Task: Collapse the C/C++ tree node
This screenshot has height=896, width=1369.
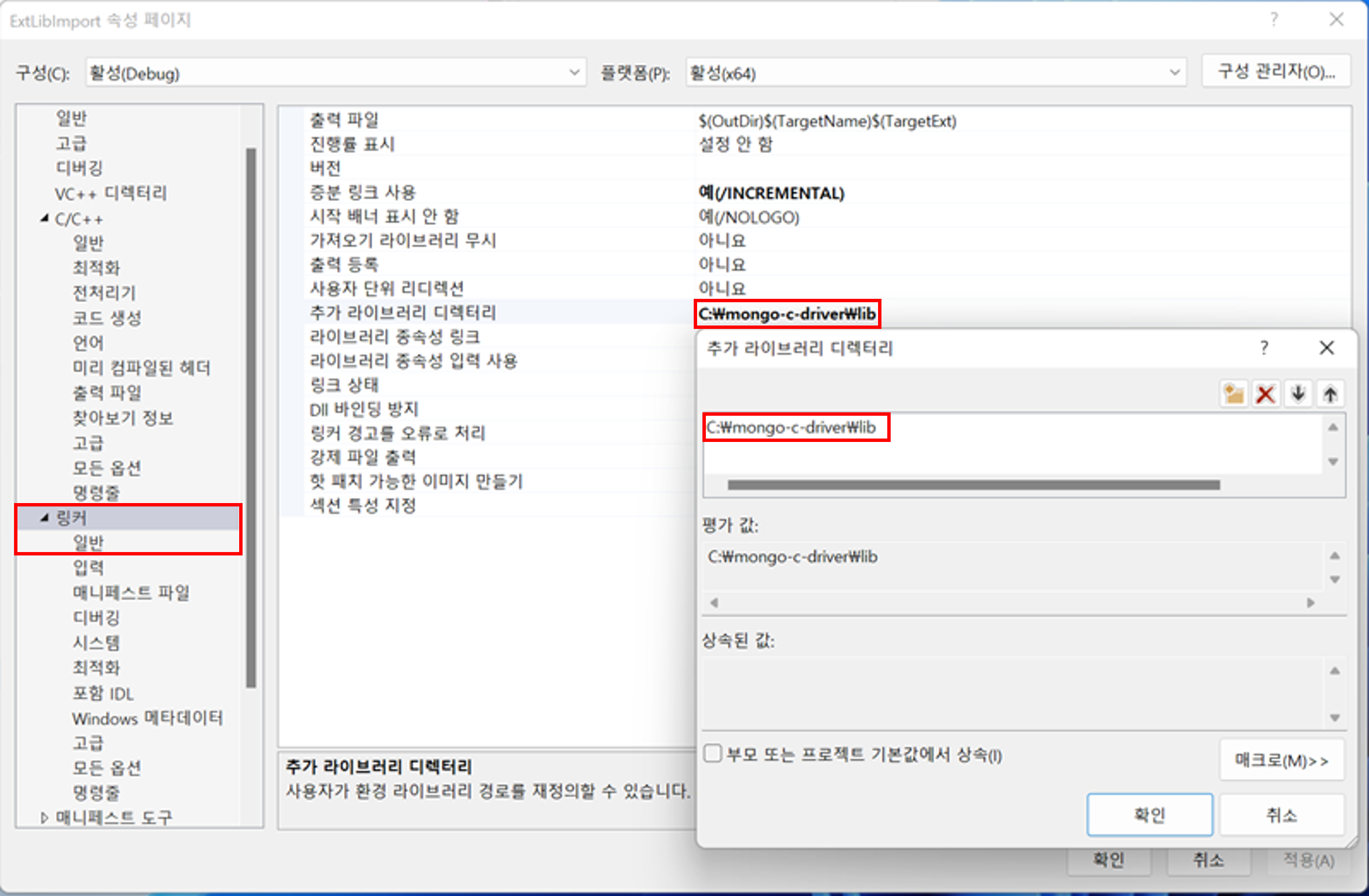Action: (44, 218)
